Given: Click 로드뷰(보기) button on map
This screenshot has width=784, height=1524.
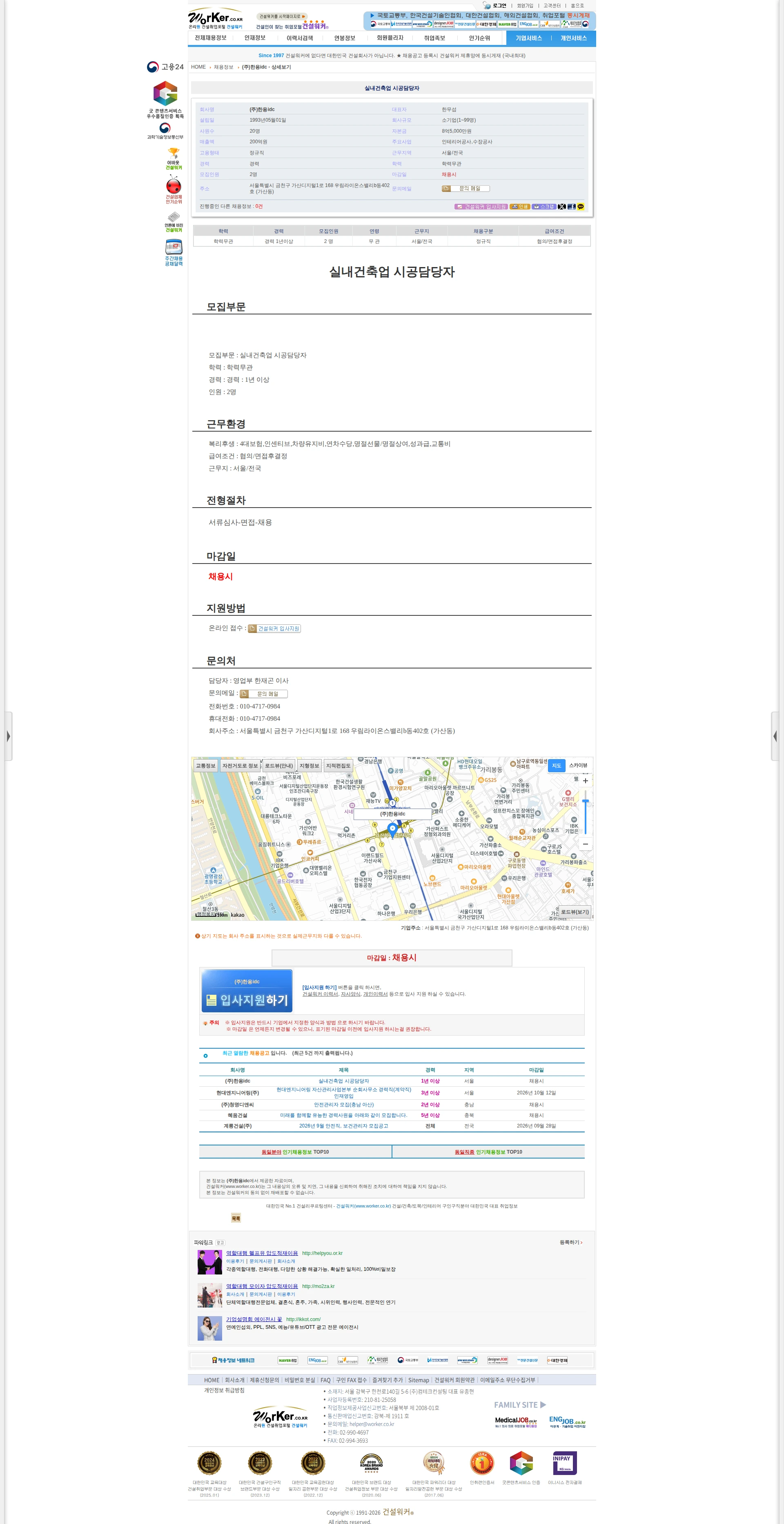Looking at the screenshot, I should coord(575,912).
